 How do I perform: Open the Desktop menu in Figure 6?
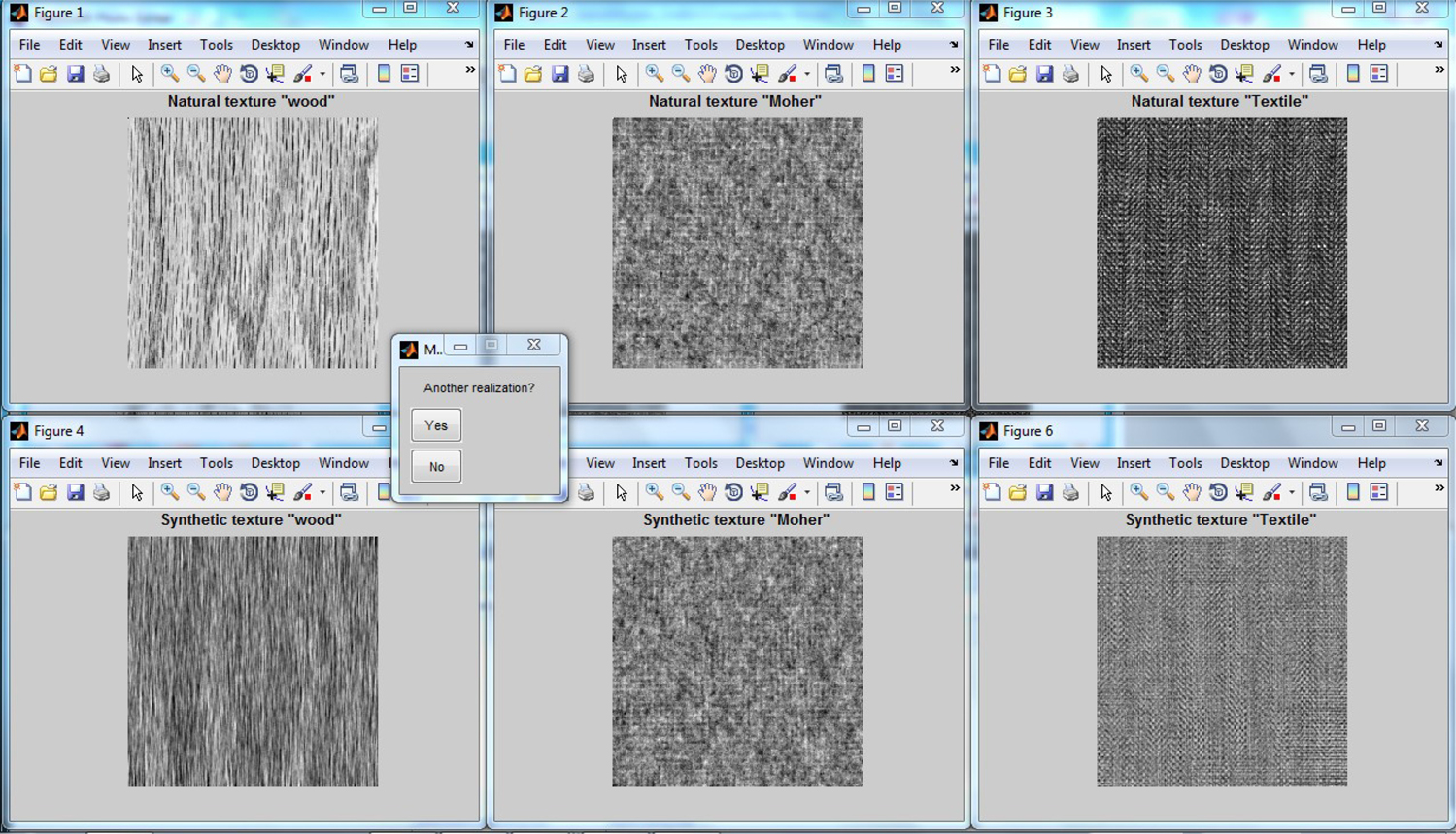1244,463
